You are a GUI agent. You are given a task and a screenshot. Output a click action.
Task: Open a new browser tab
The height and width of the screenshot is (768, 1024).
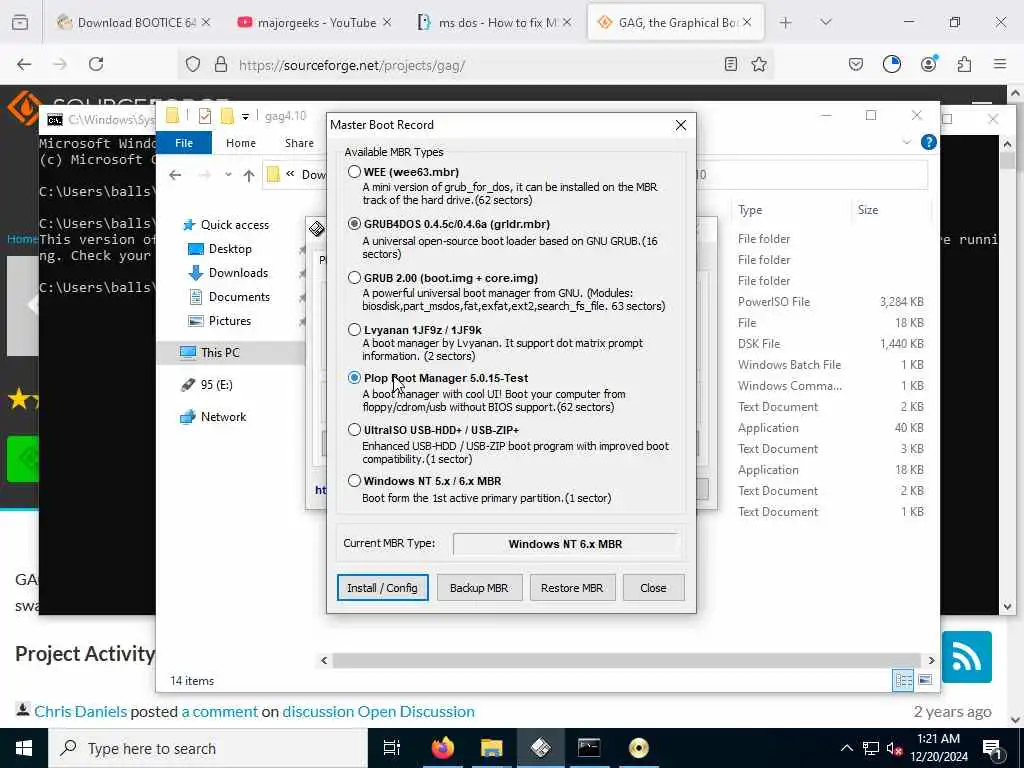coord(785,23)
